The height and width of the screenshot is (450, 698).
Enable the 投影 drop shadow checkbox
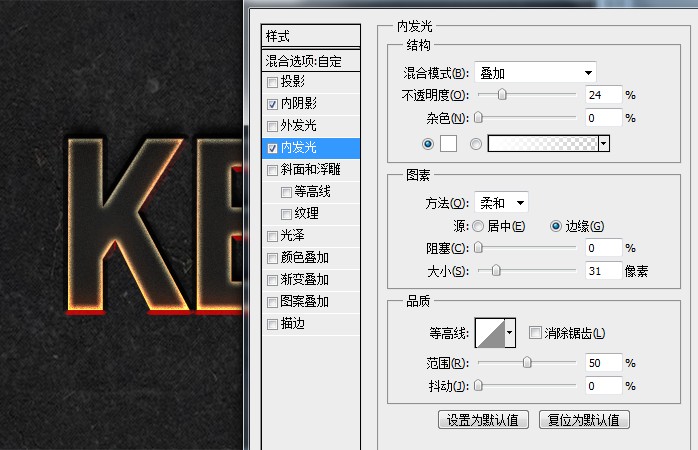pyautogui.click(x=272, y=82)
